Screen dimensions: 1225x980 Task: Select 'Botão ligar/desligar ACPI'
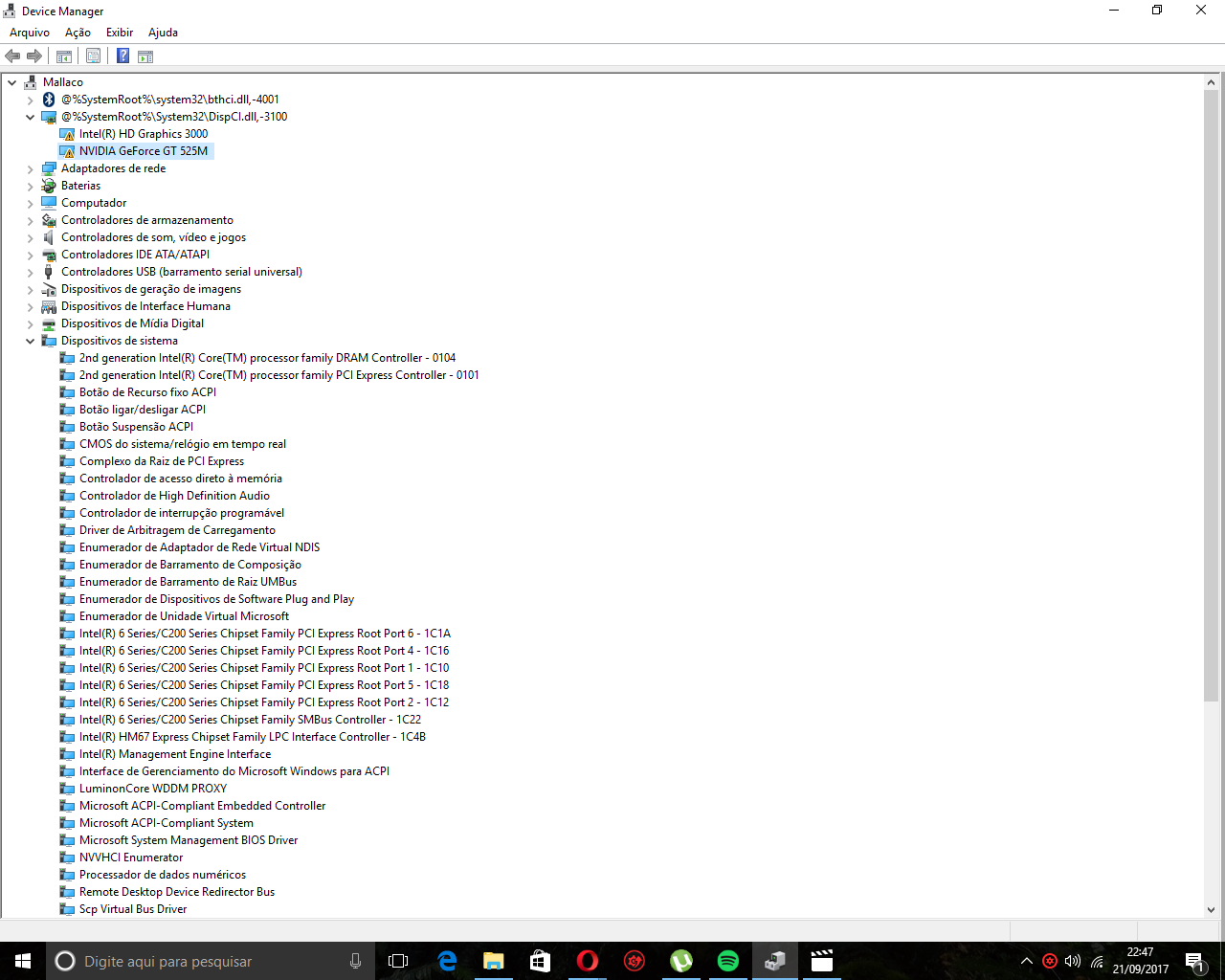tap(143, 410)
